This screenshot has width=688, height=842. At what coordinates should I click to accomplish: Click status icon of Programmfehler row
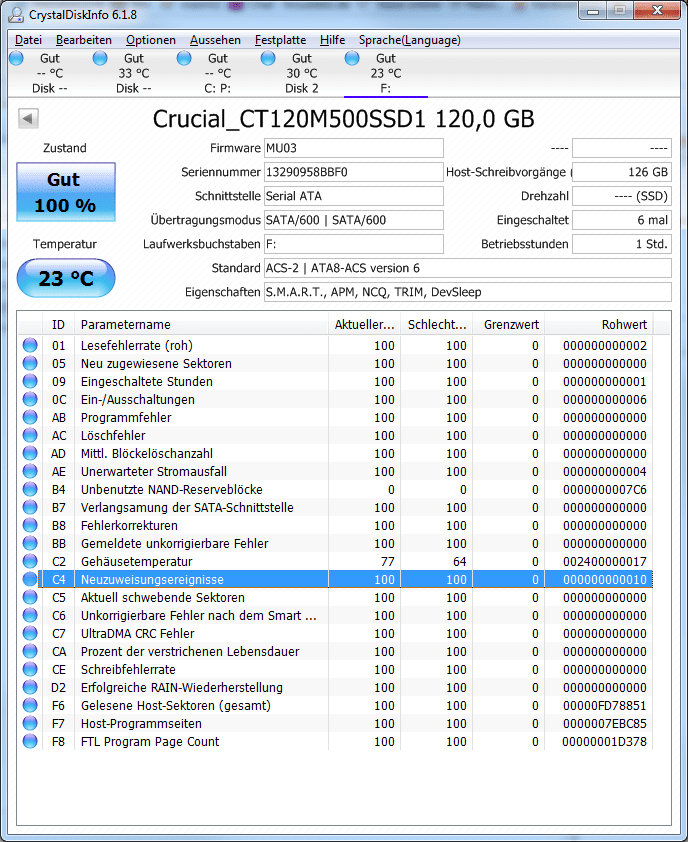point(30,417)
